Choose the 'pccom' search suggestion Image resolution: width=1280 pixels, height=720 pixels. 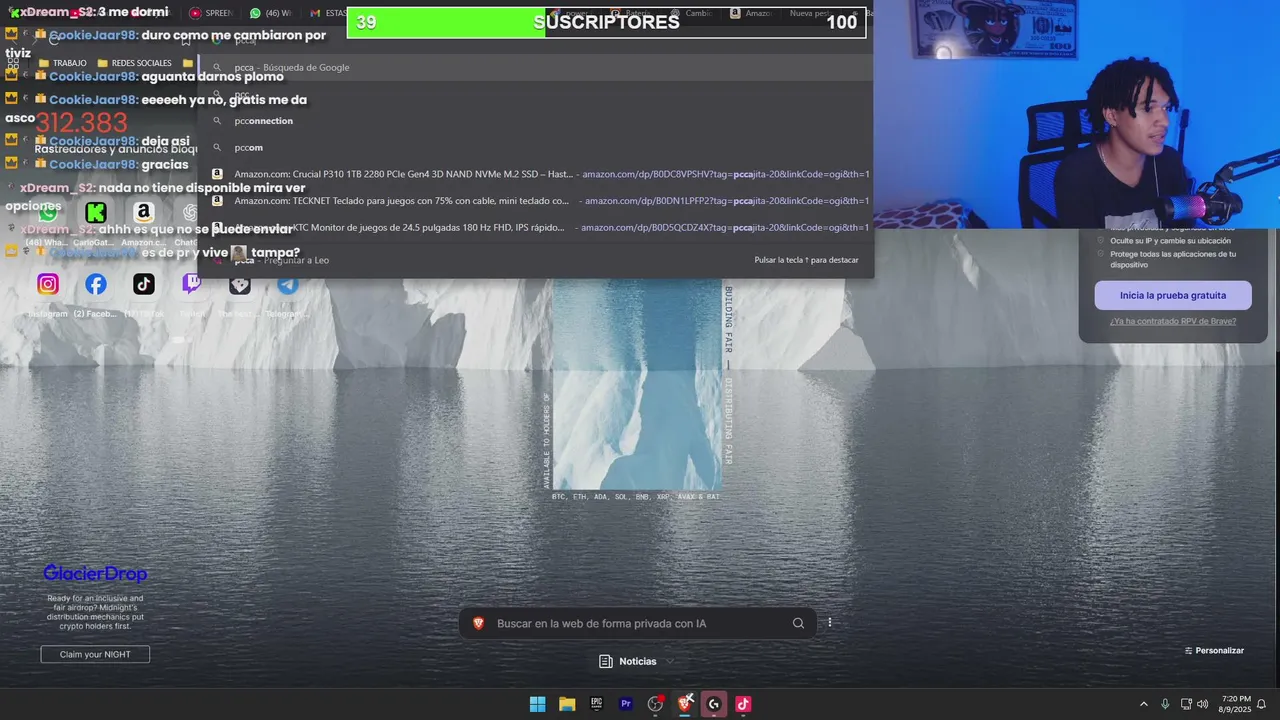coord(535,147)
